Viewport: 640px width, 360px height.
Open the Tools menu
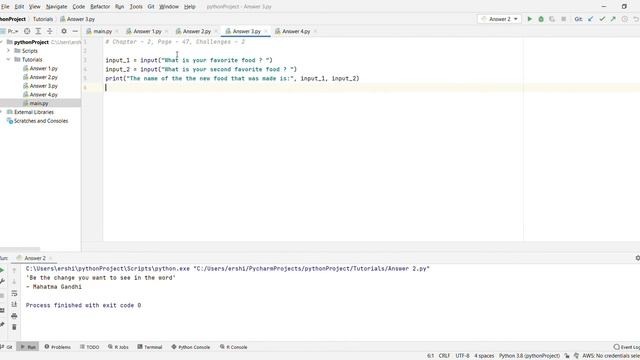point(136,7)
